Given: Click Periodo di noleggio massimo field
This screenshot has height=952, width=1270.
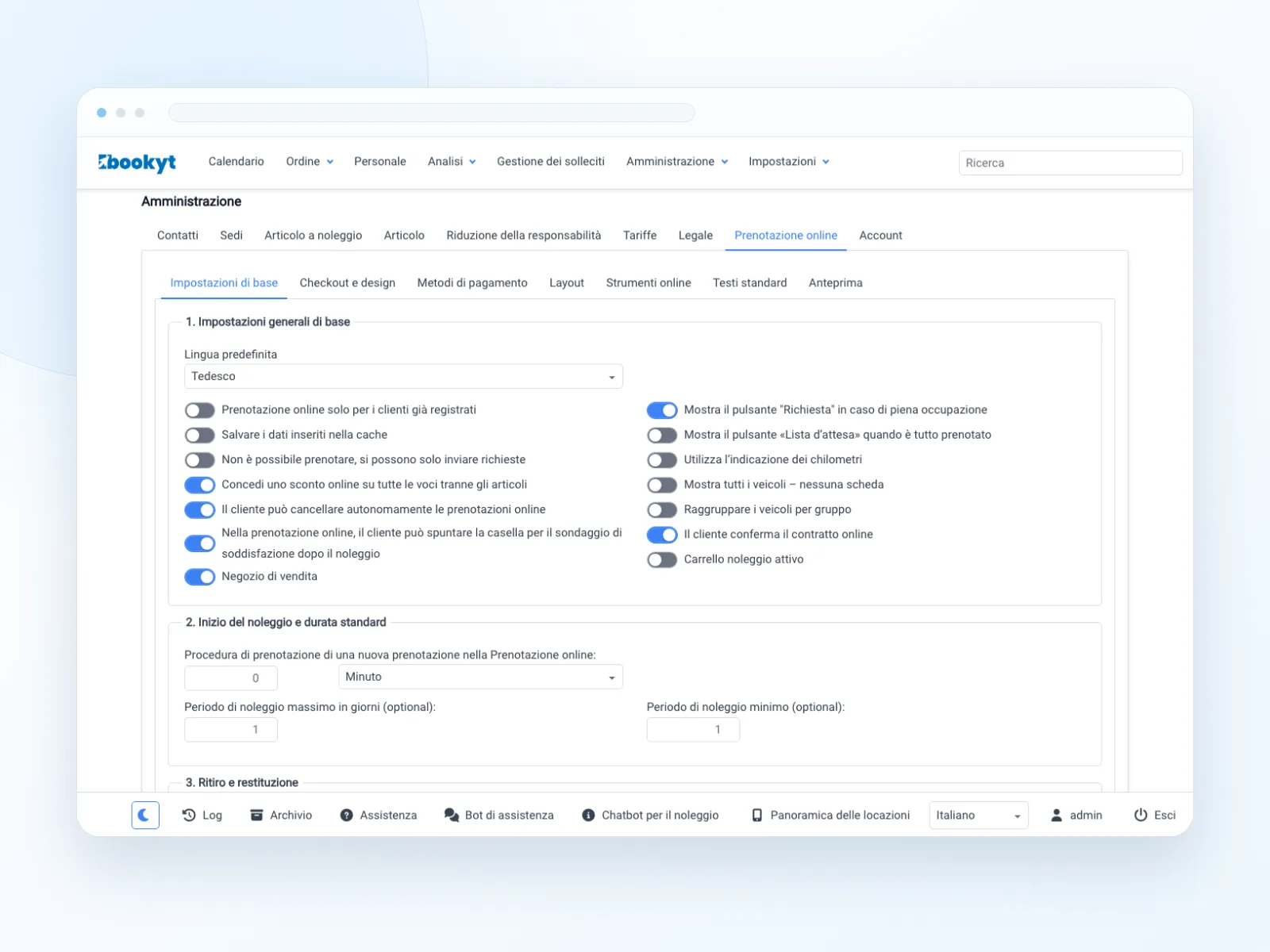Looking at the screenshot, I should point(231,729).
